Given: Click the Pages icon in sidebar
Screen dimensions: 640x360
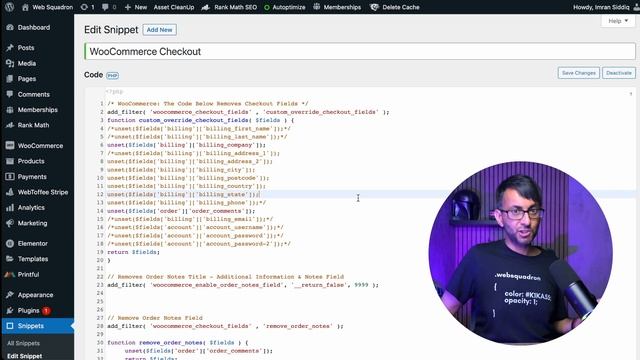Looking at the screenshot, I should click(x=10, y=79).
